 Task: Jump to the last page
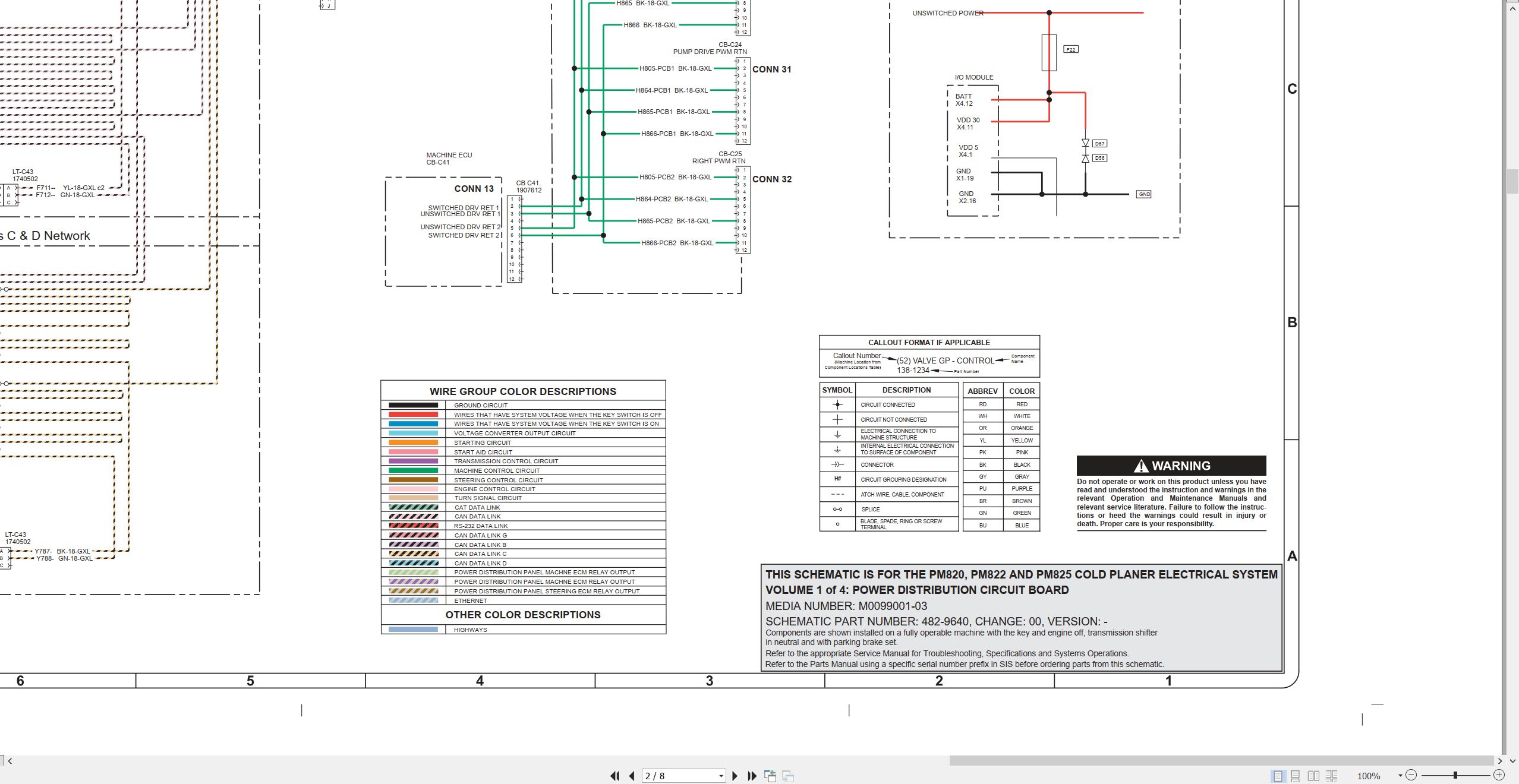752,776
